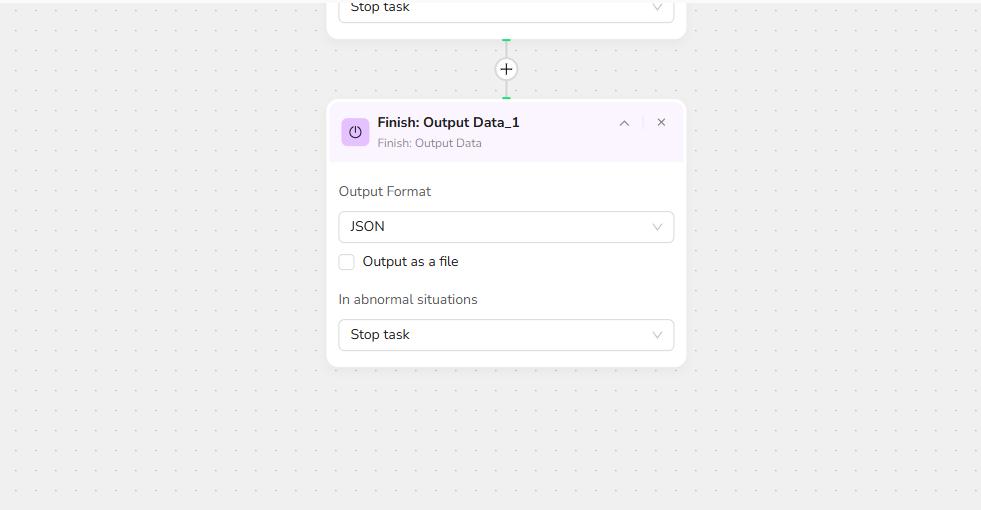Add a step with the plus button
Viewport: 981px width, 510px height.
tap(506, 69)
